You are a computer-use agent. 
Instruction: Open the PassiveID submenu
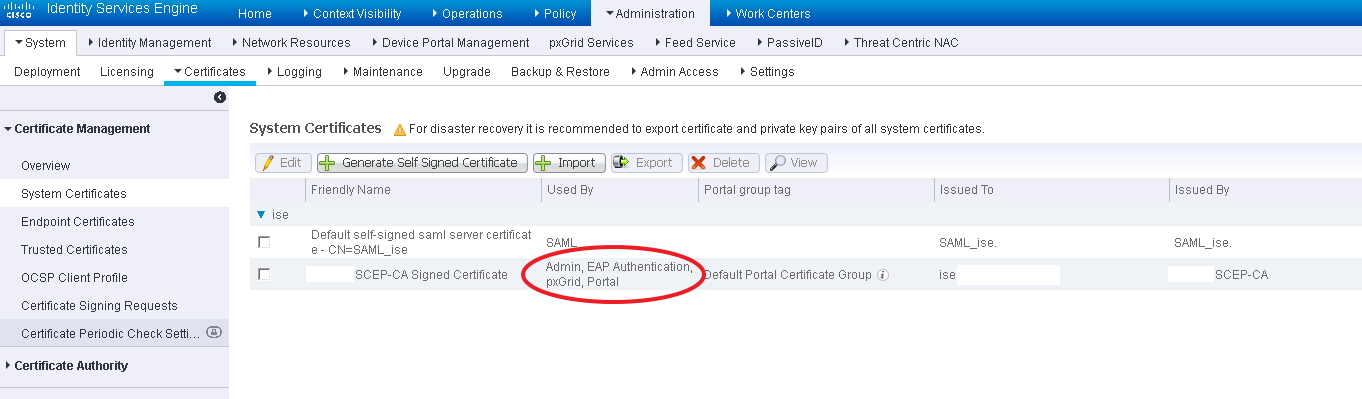pos(791,43)
